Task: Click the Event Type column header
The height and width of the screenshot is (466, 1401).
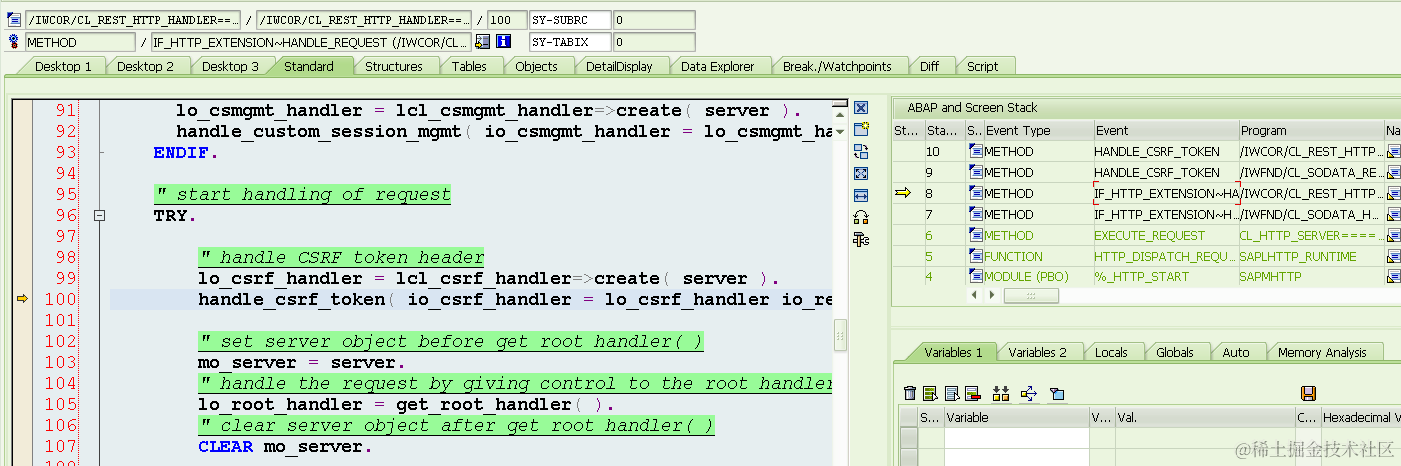Action: [1037, 130]
